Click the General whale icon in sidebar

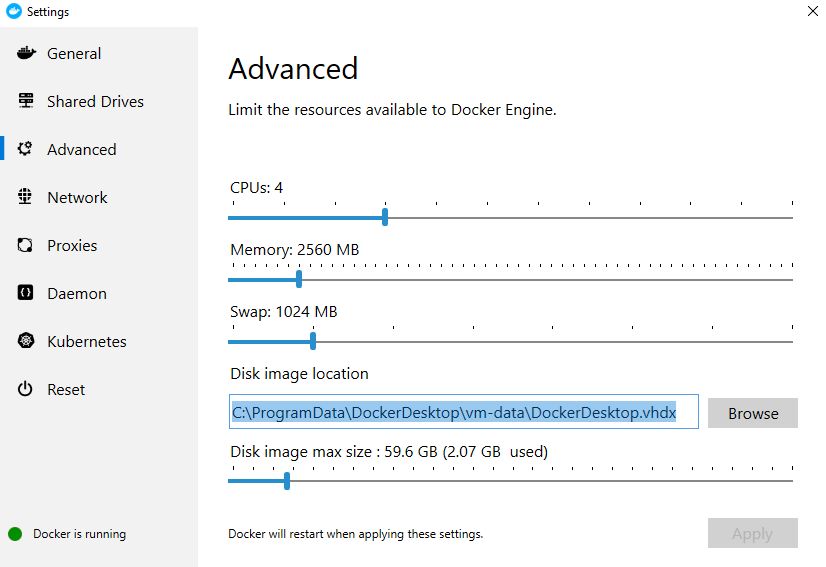[x=26, y=54]
